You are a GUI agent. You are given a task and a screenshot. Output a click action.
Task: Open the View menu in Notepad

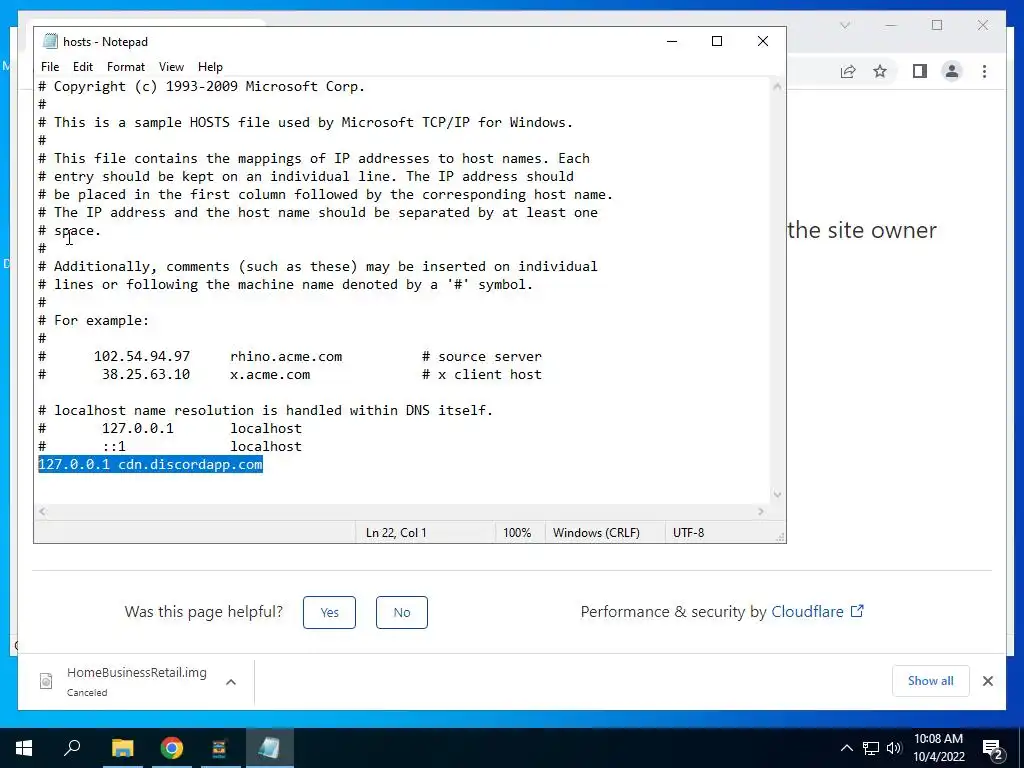[x=171, y=67]
